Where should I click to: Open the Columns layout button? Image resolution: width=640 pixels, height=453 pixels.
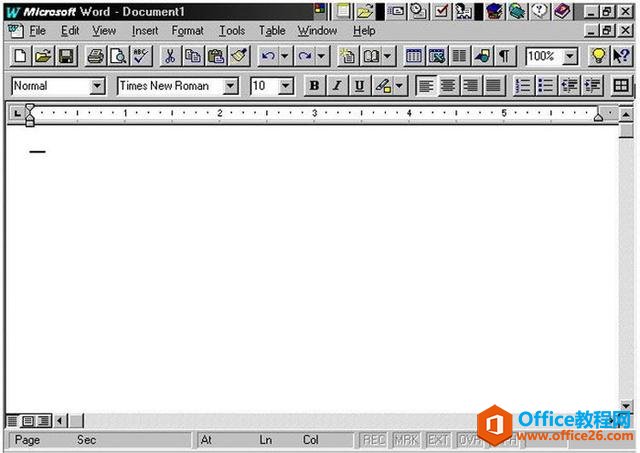pos(460,56)
